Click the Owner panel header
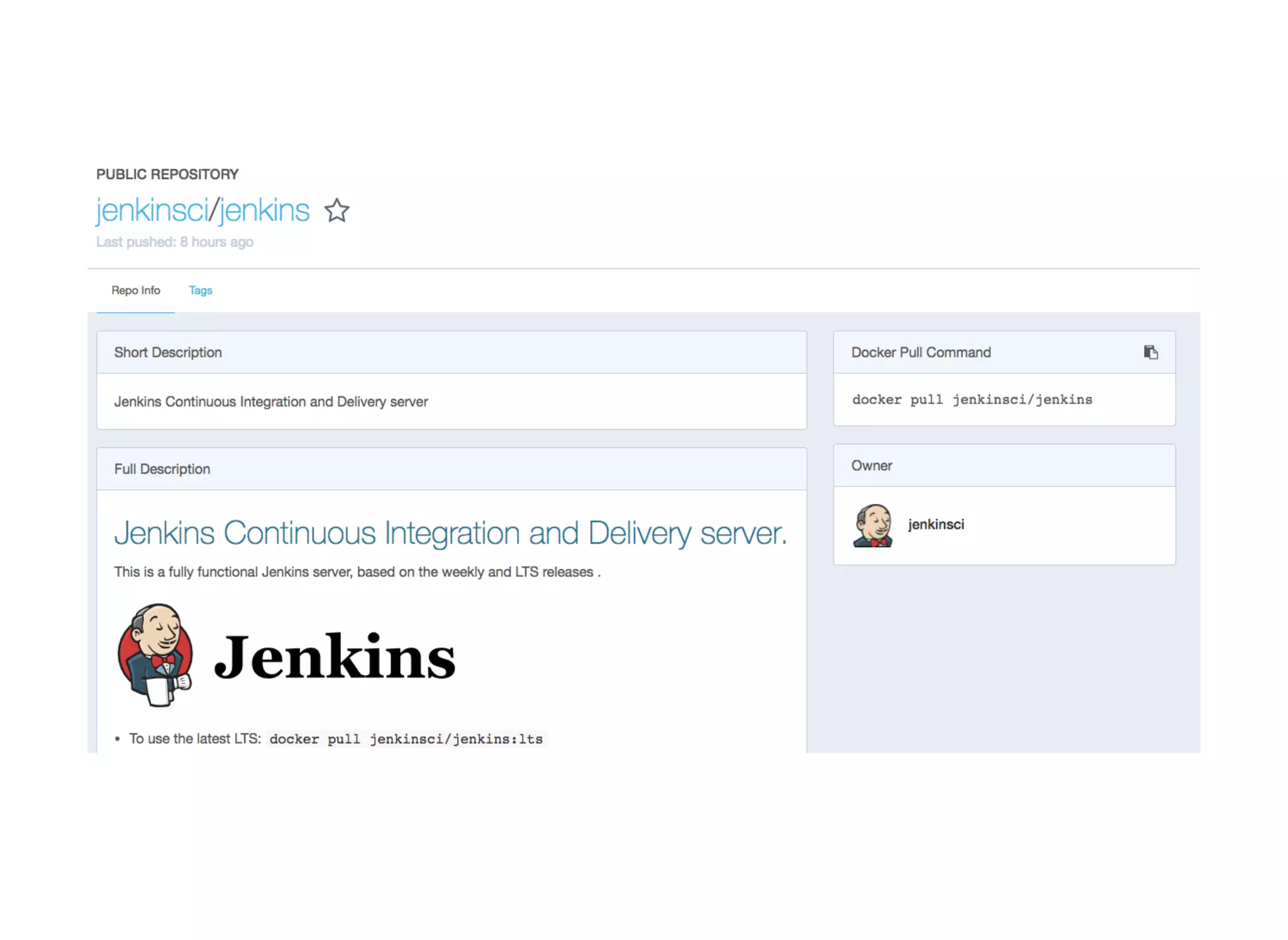Viewport: 1288px width, 940px height. point(872,466)
